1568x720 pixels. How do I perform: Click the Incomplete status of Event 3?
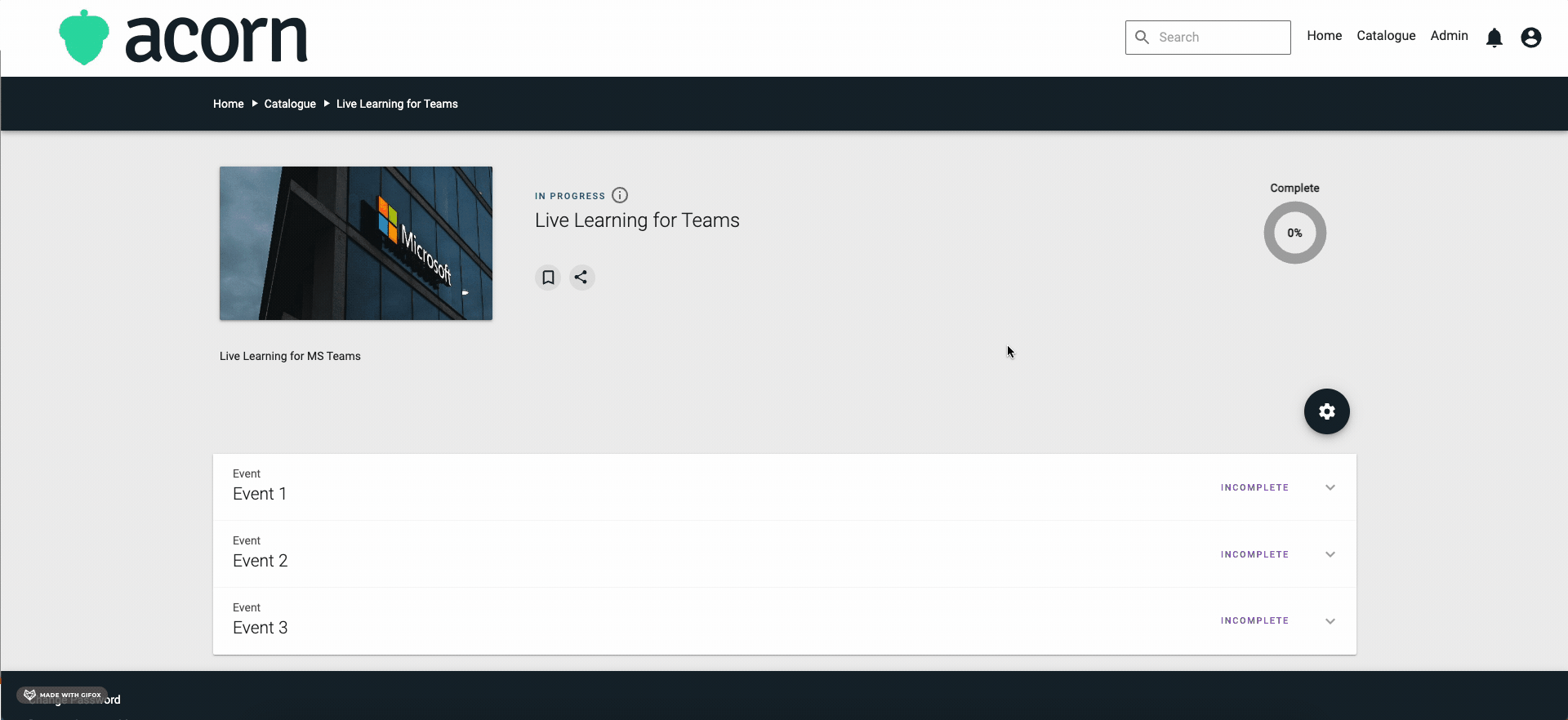point(1255,620)
